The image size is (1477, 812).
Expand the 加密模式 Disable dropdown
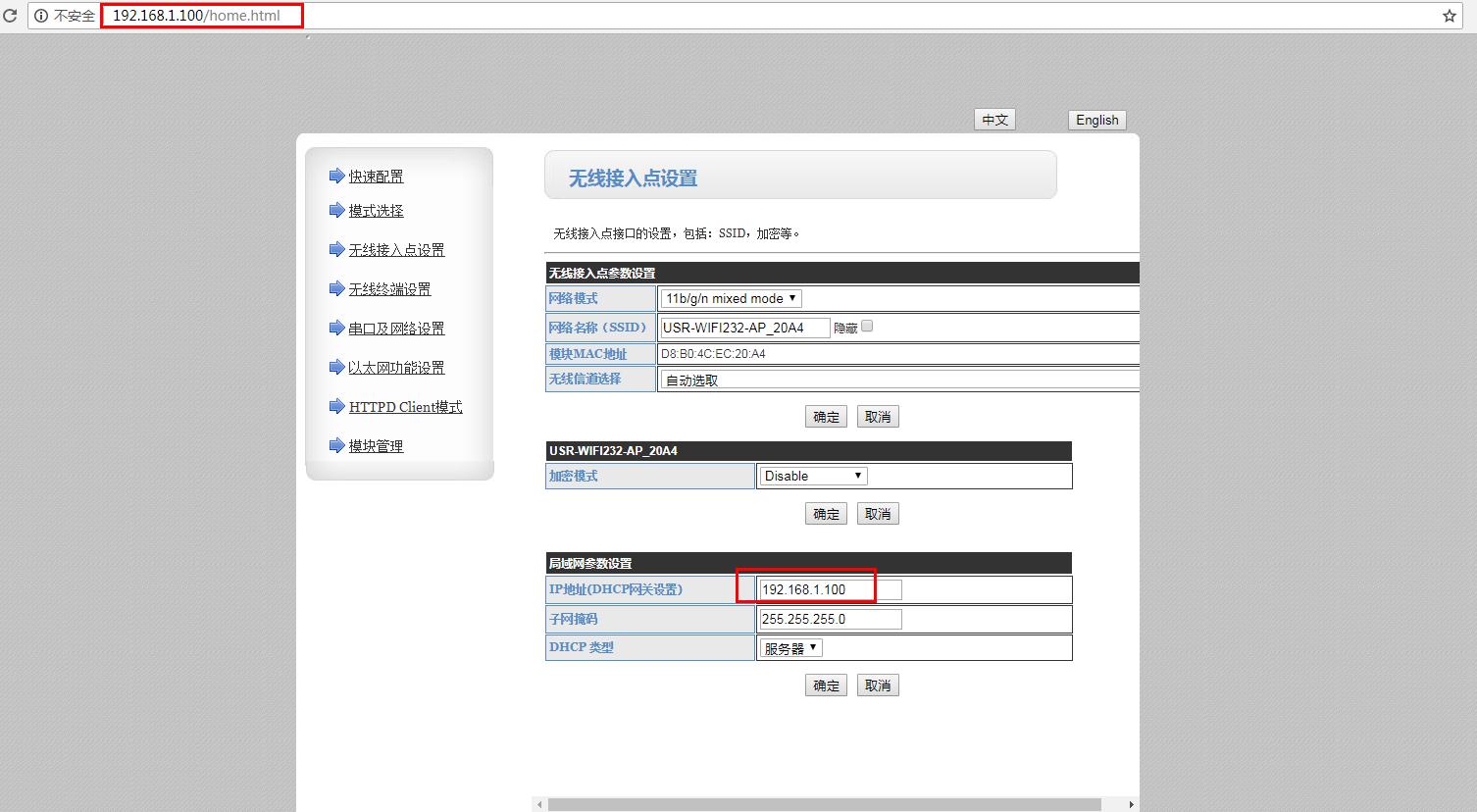(813, 476)
